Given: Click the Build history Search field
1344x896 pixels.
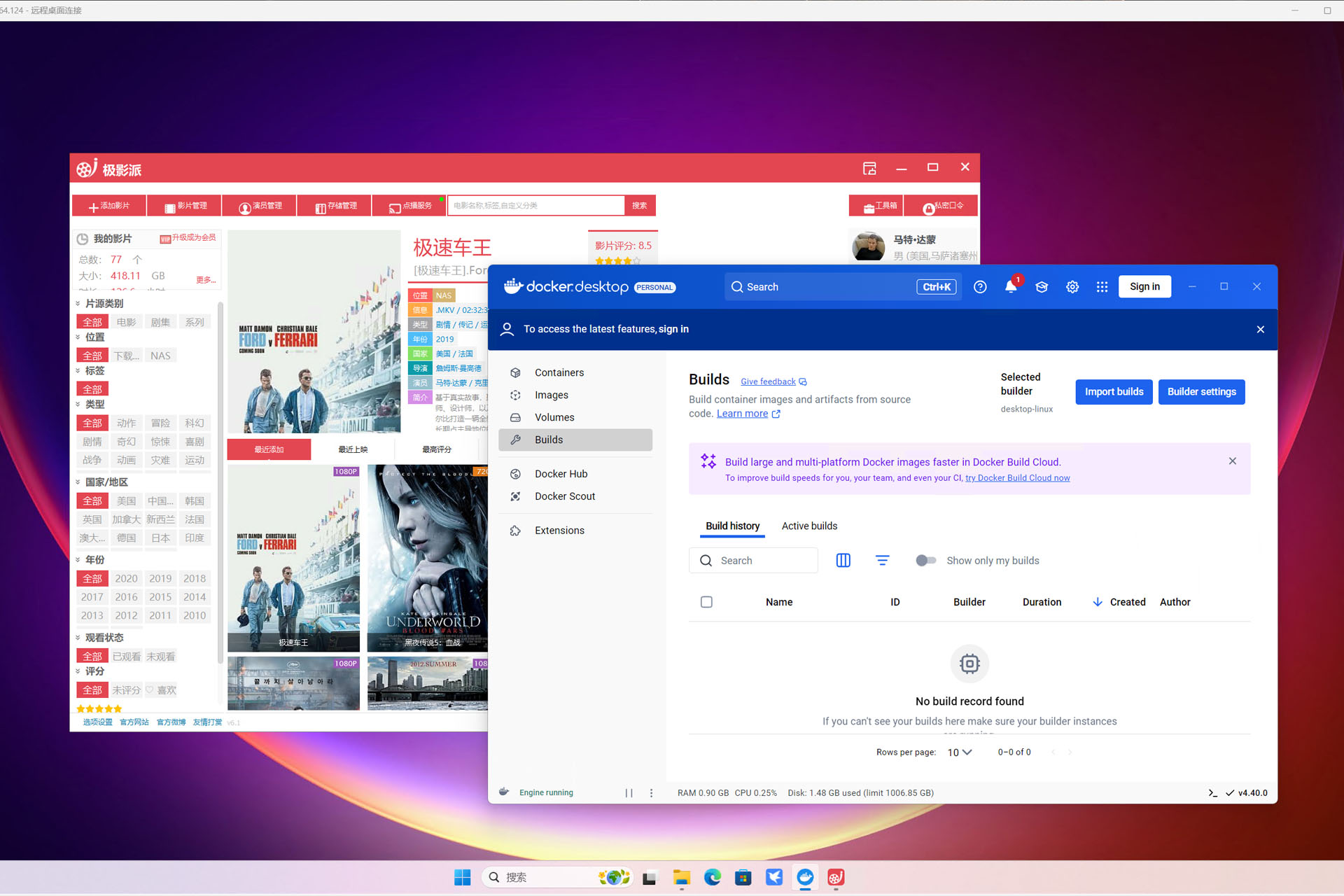Looking at the screenshot, I should pyautogui.click(x=753, y=561).
